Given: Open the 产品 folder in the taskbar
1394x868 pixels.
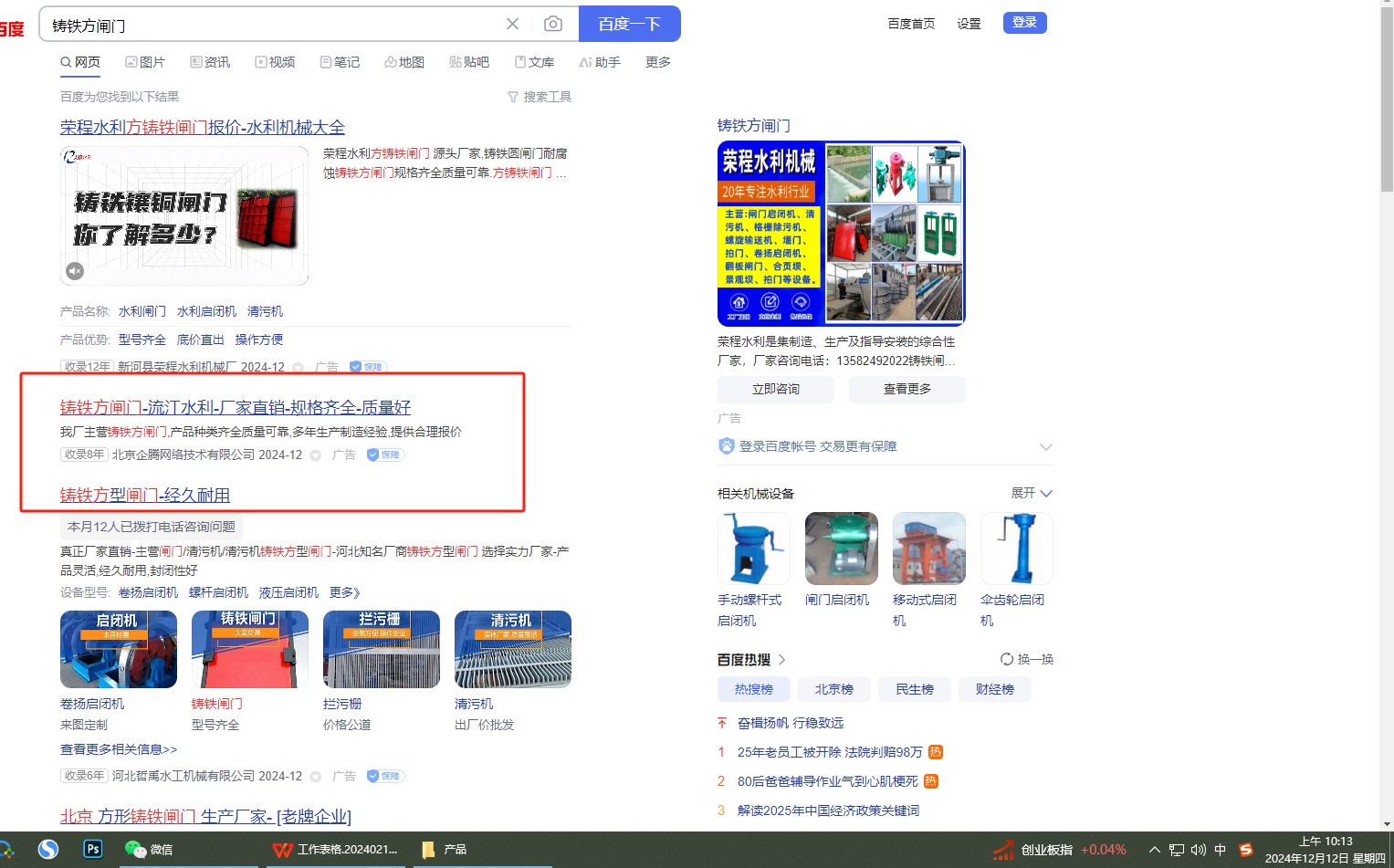Looking at the screenshot, I should click(444, 849).
